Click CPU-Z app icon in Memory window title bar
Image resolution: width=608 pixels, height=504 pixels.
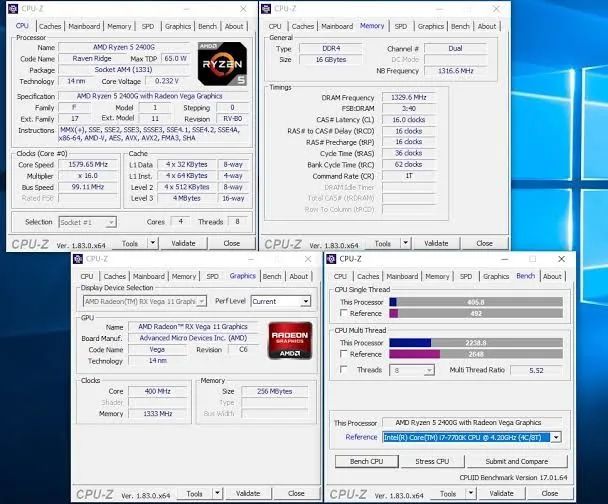[266, 9]
